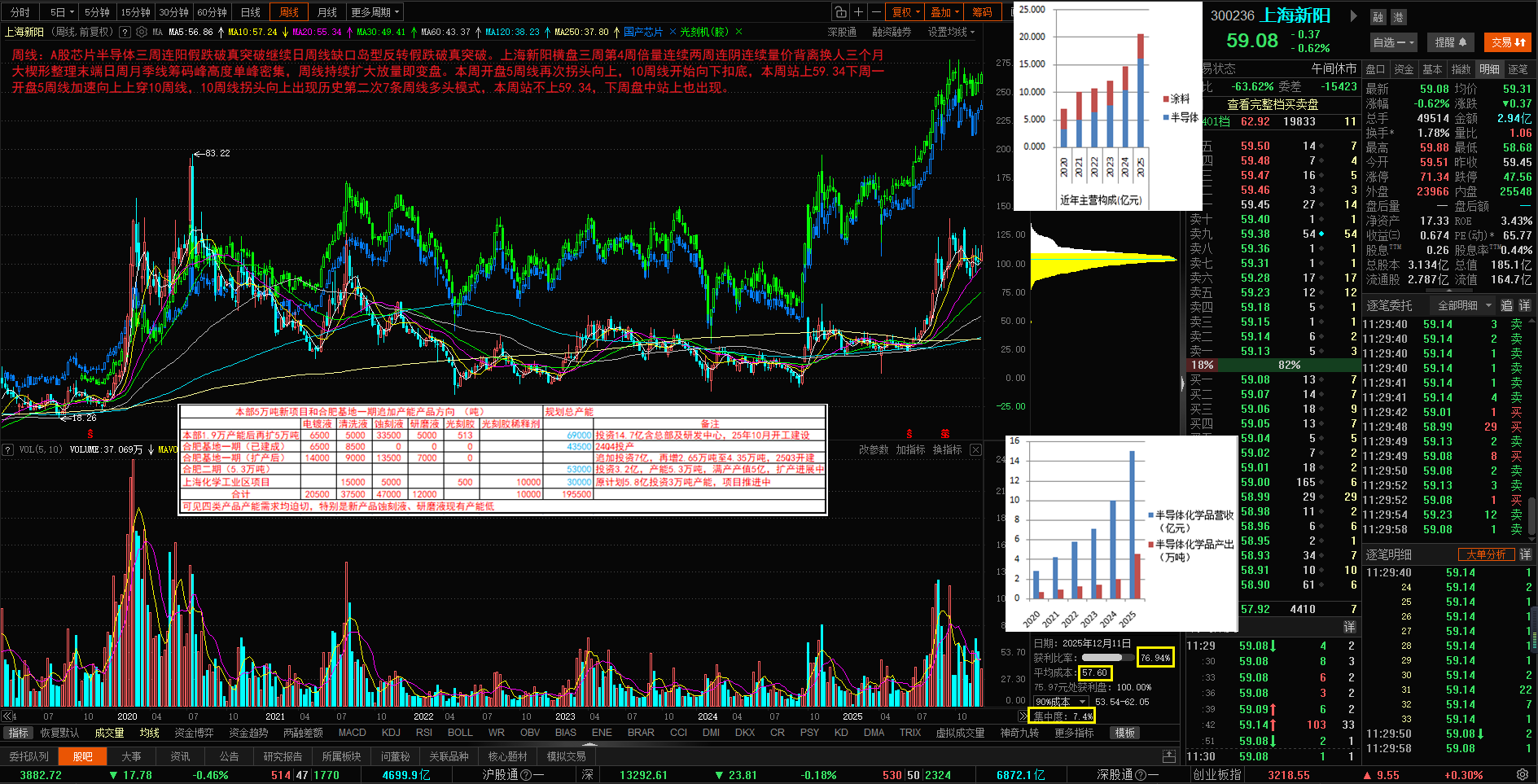Viewport: 1538px width, 784px height.
Task: Toggle the 均线 moving average indicator
Action: [x=150, y=733]
